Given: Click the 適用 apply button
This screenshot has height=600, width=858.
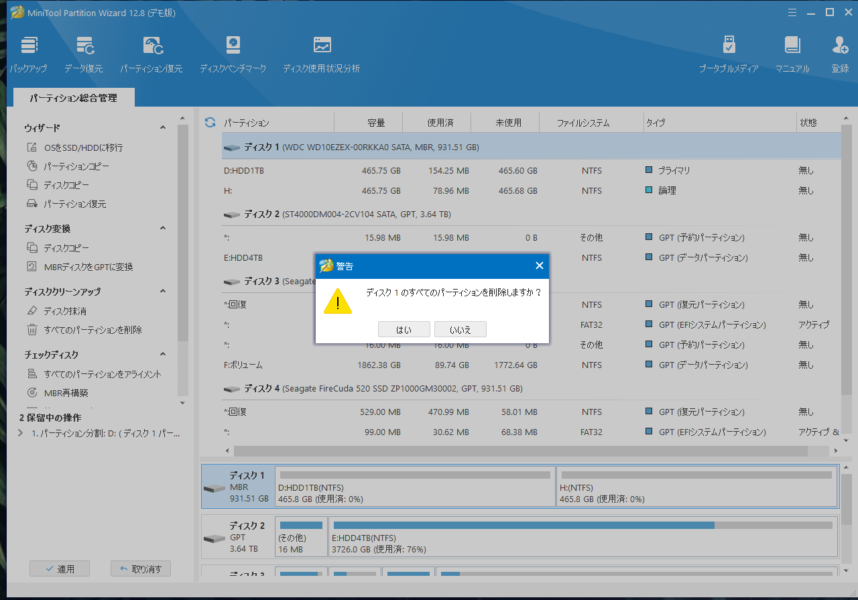Looking at the screenshot, I should point(60,569).
